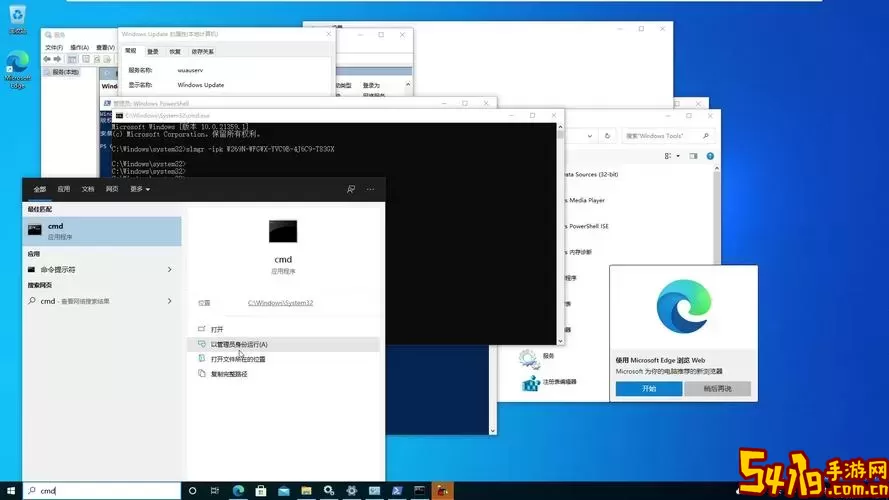
Task: Click 稍后再说 in Edge popup
Action: 717,389
